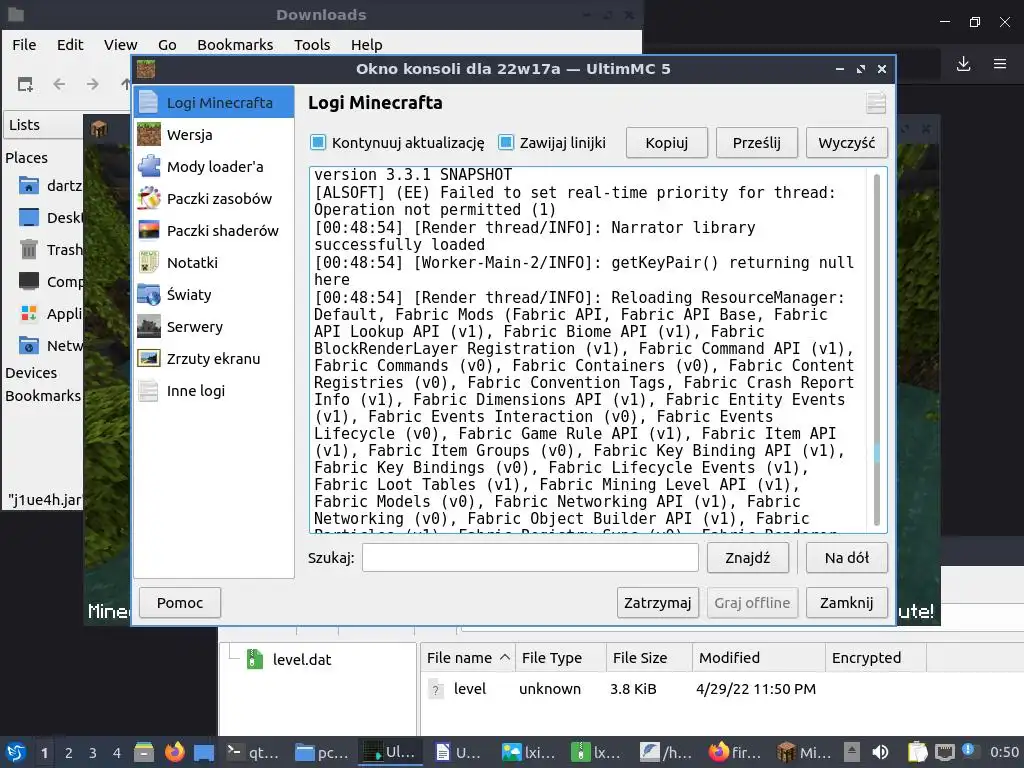
Task: Focus the Szukaj search field
Action: (x=530, y=558)
